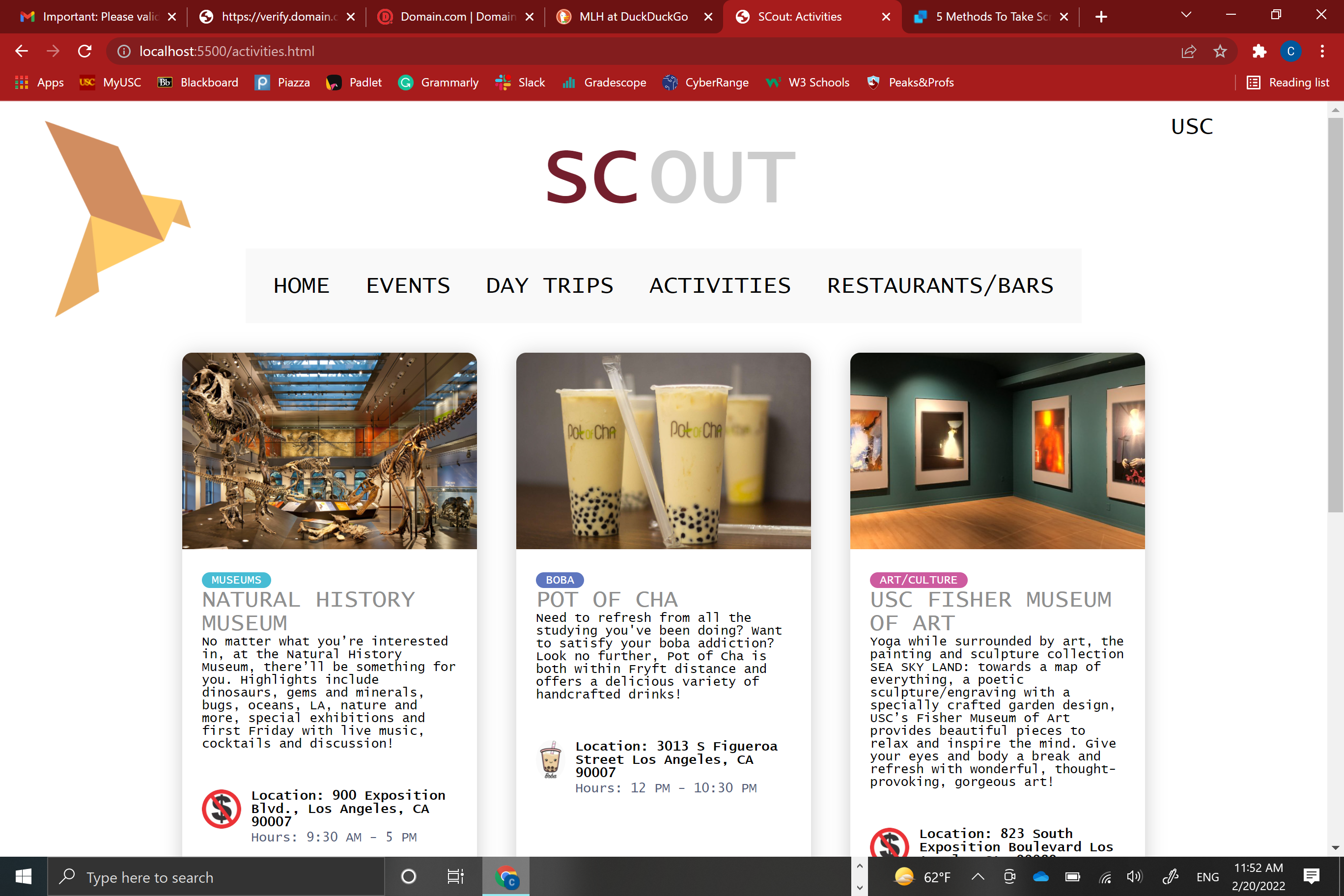Click the boba cup icon beside Pot of Cha location
Viewport: 1344px width, 896px height.
pyautogui.click(x=550, y=759)
